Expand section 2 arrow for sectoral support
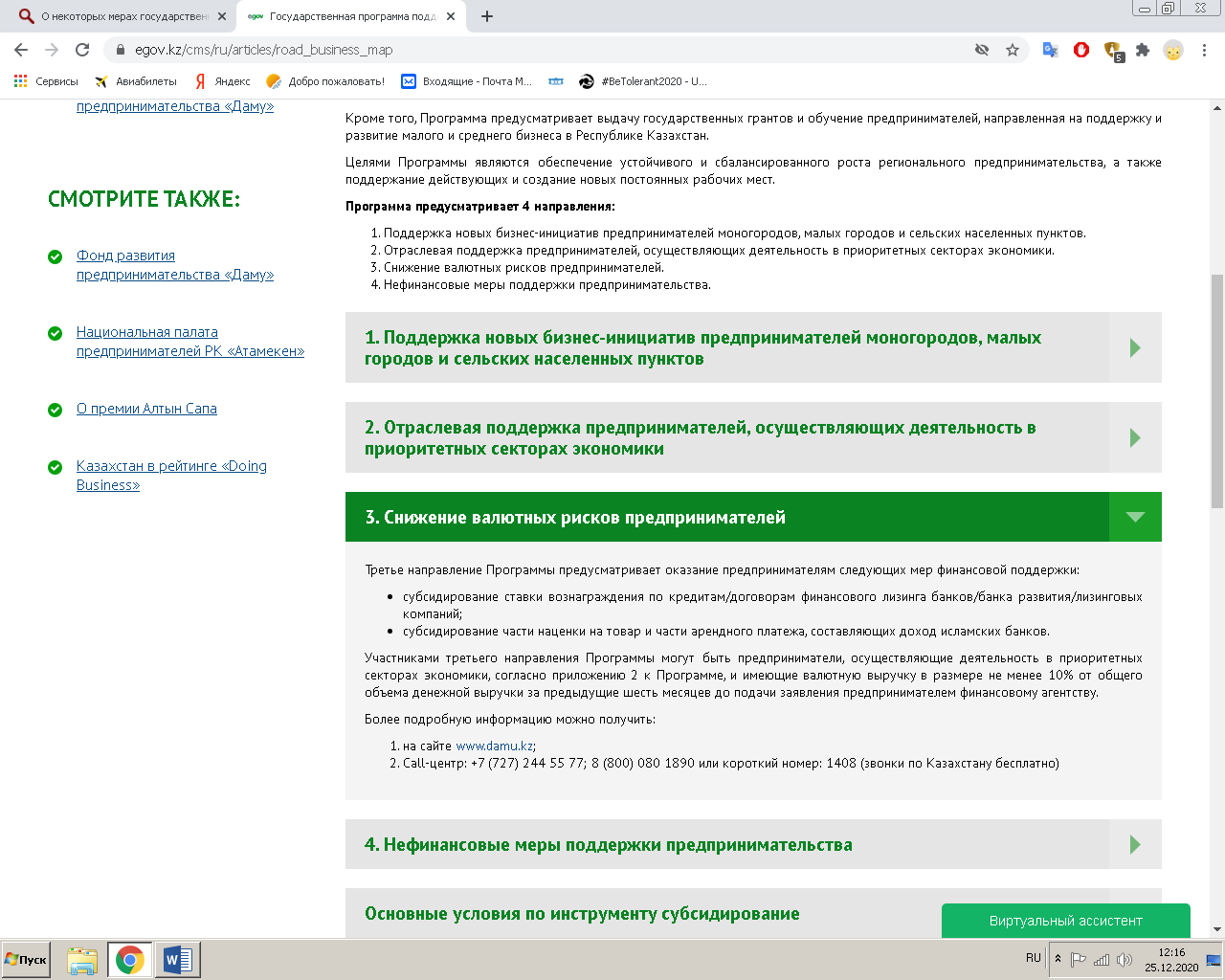Image resolution: width=1225 pixels, height=980 pixels. [x=1135, y=437]
